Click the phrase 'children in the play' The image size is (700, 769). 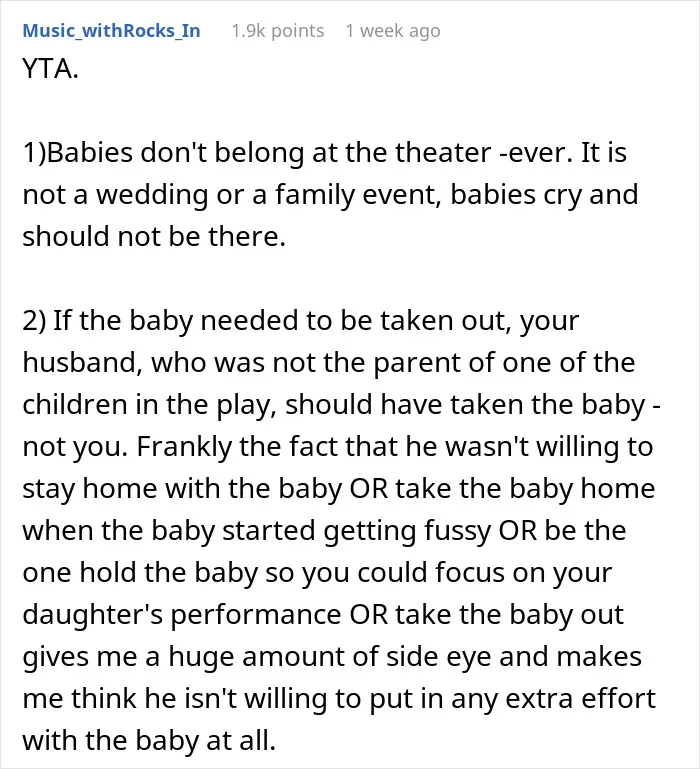pyautogui.click(x=149, y=405)
